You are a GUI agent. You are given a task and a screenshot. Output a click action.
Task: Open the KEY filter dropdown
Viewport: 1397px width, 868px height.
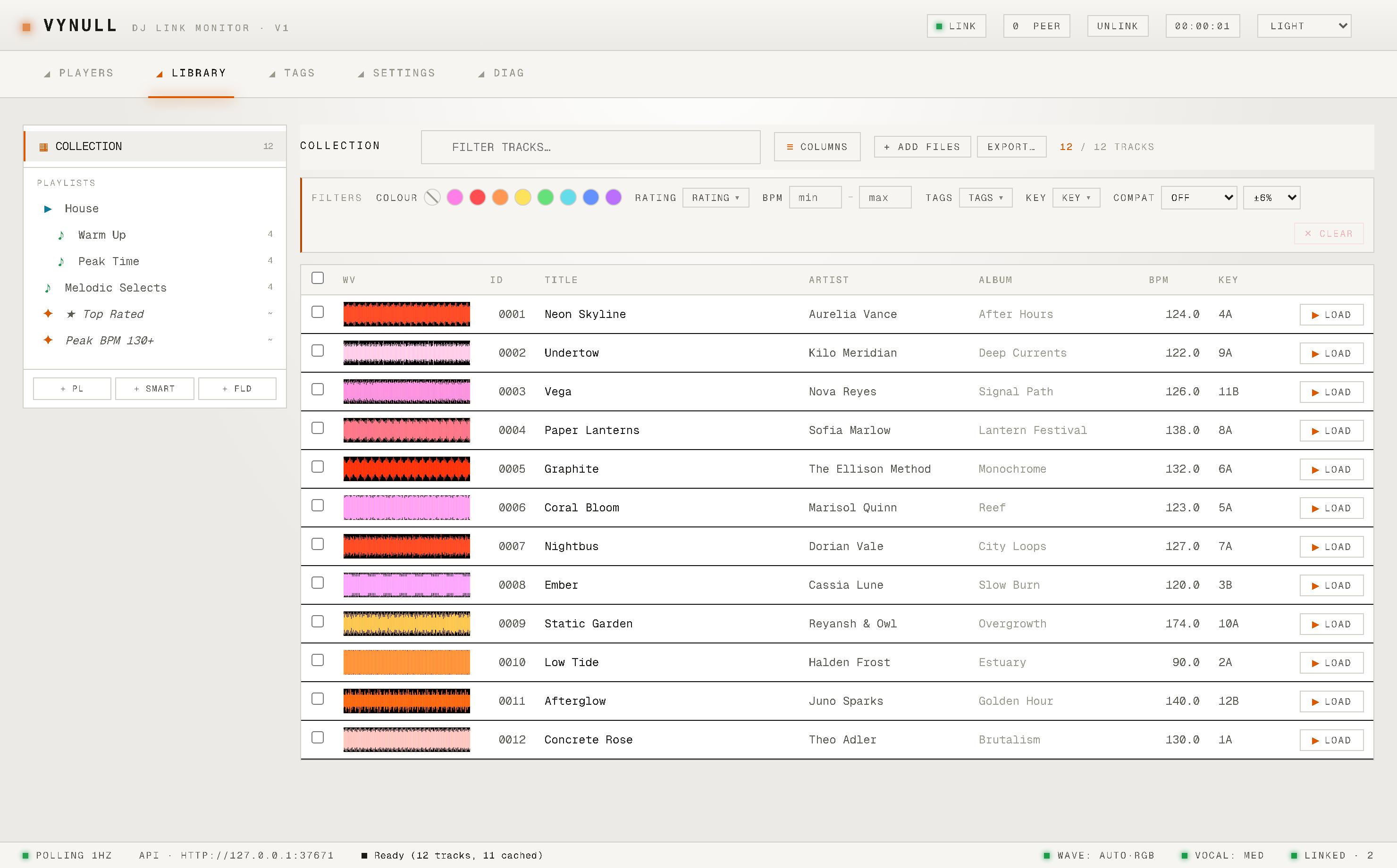pos(1076,198)
